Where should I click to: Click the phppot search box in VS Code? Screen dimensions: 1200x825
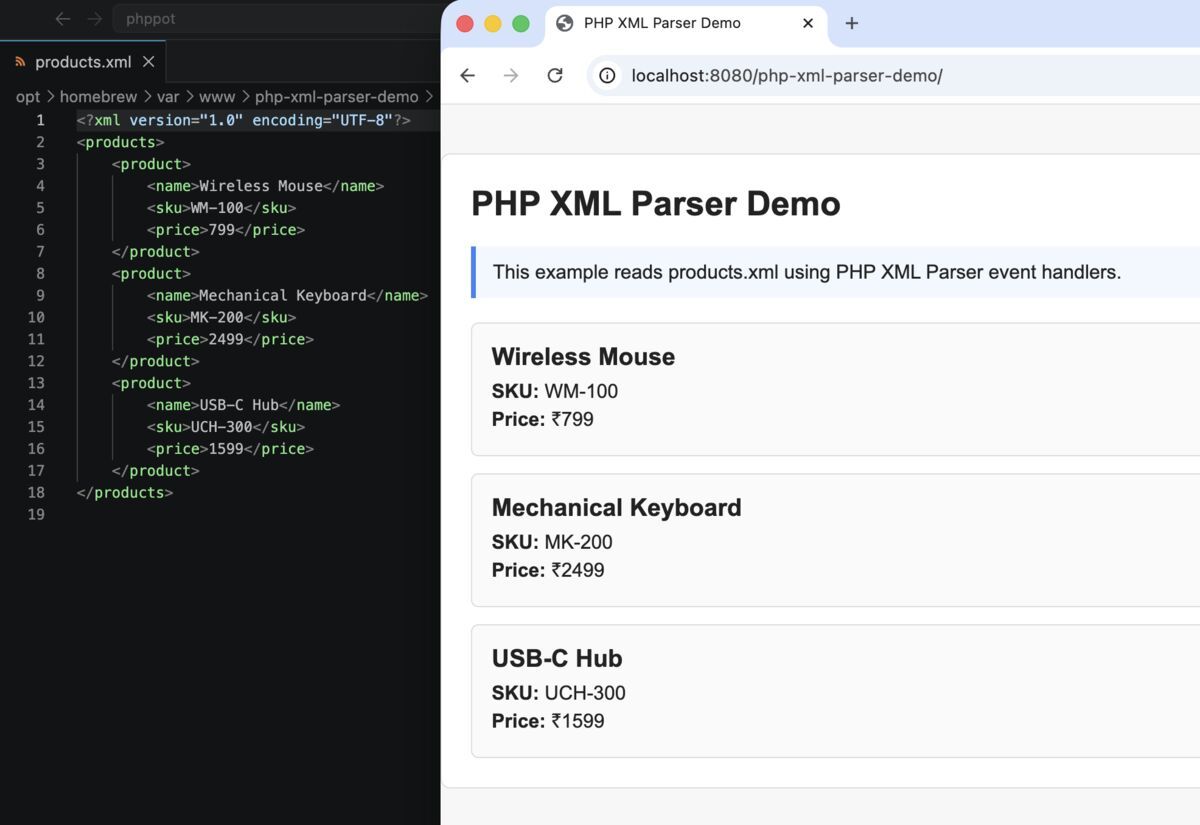pyautogui.click(x=277, y=19)
